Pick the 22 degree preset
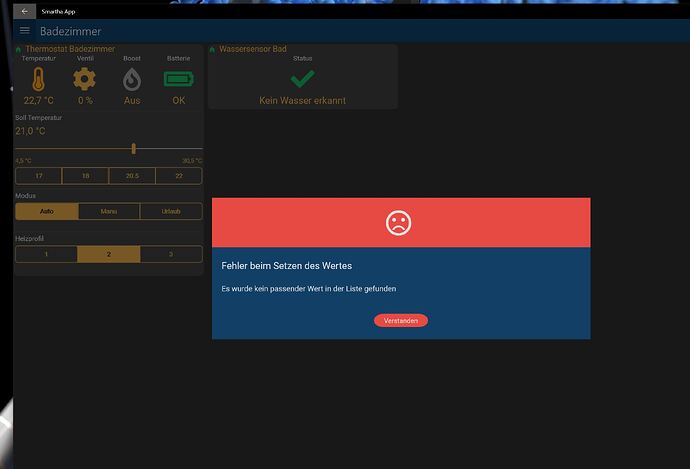 pos(178,176)
